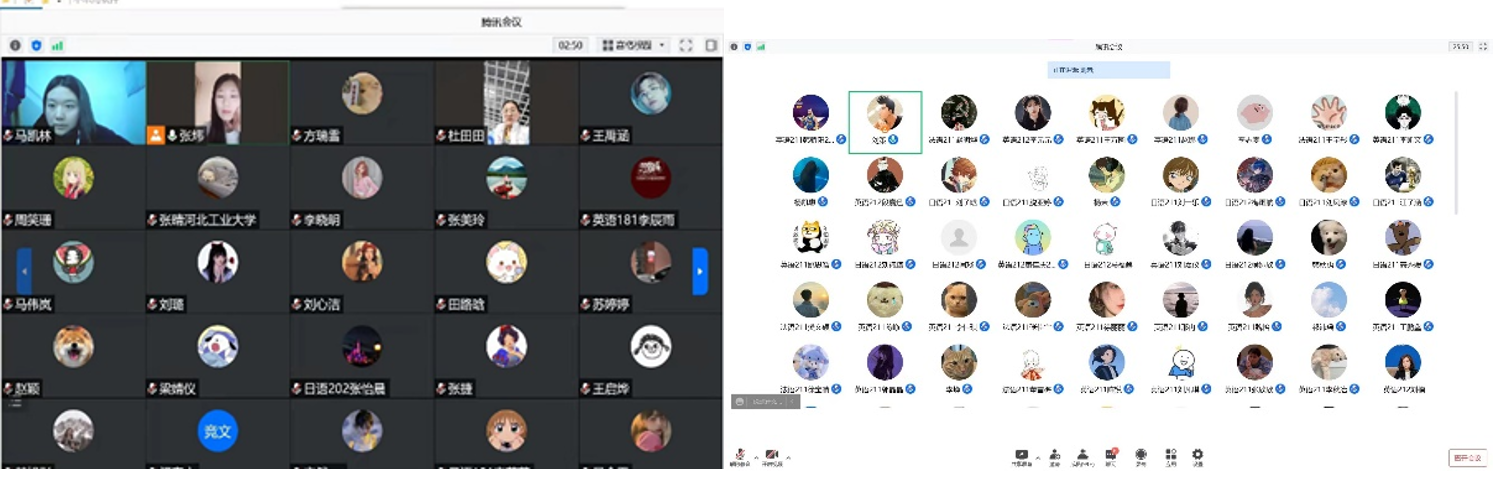Select 马凯林's video tile
The image size is (1496, 479).
pyautogui.click(x=74, y=102)
